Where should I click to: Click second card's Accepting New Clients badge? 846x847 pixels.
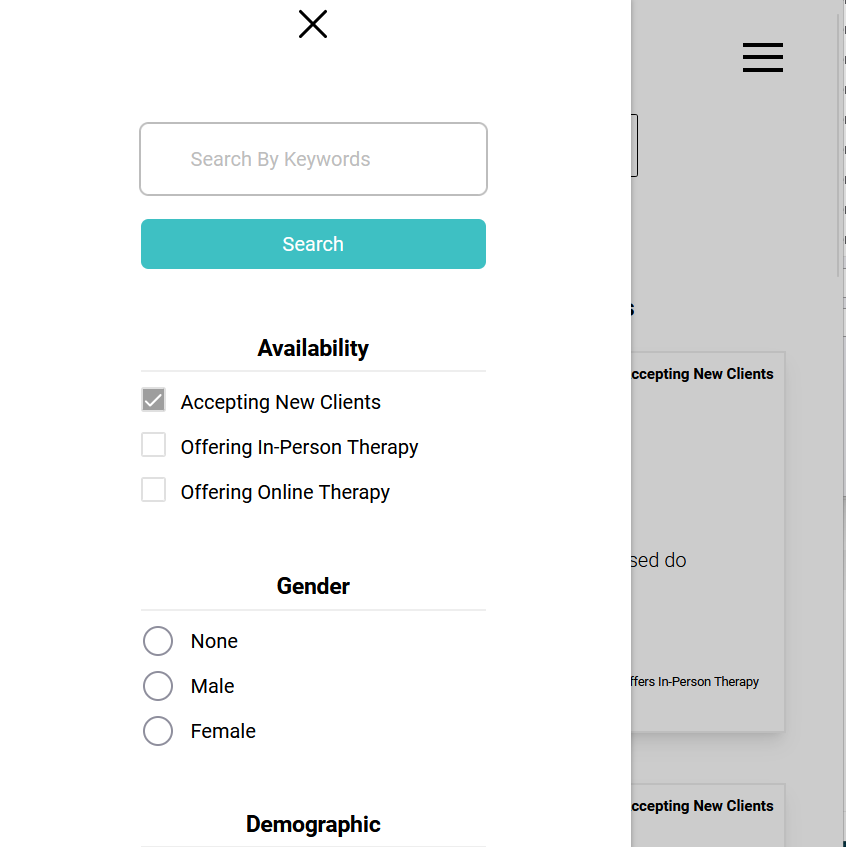[x=702, y=806]
